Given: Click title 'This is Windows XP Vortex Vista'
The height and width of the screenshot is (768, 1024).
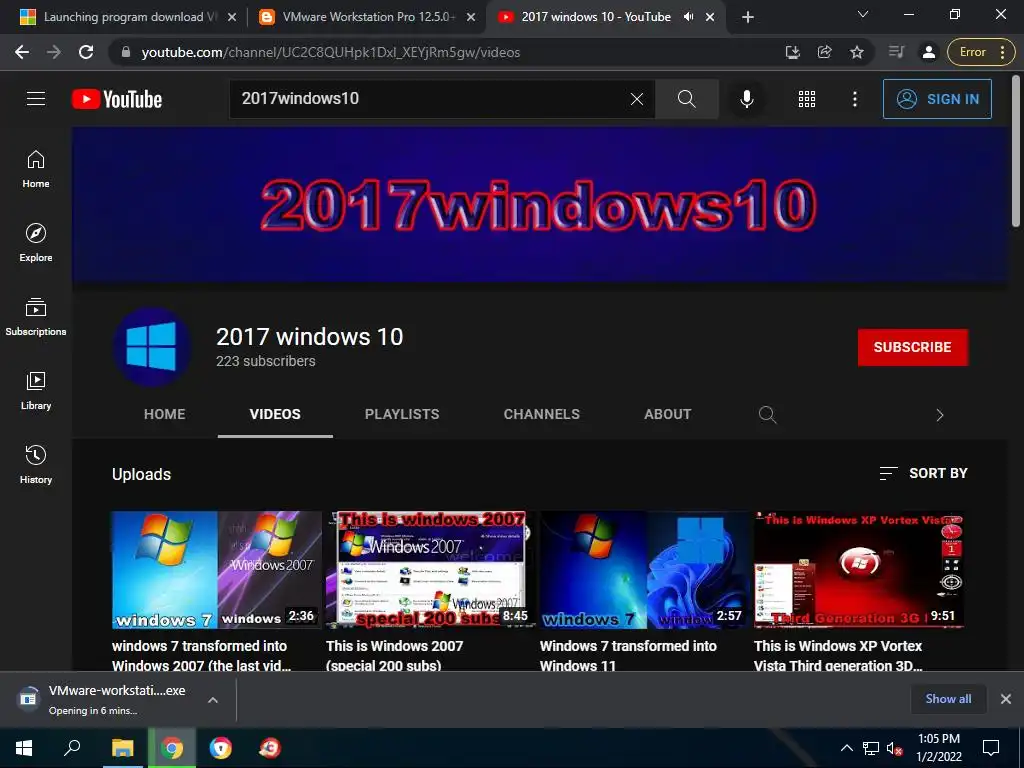Looking at the screenshot, I should click(x=839, y=655).
